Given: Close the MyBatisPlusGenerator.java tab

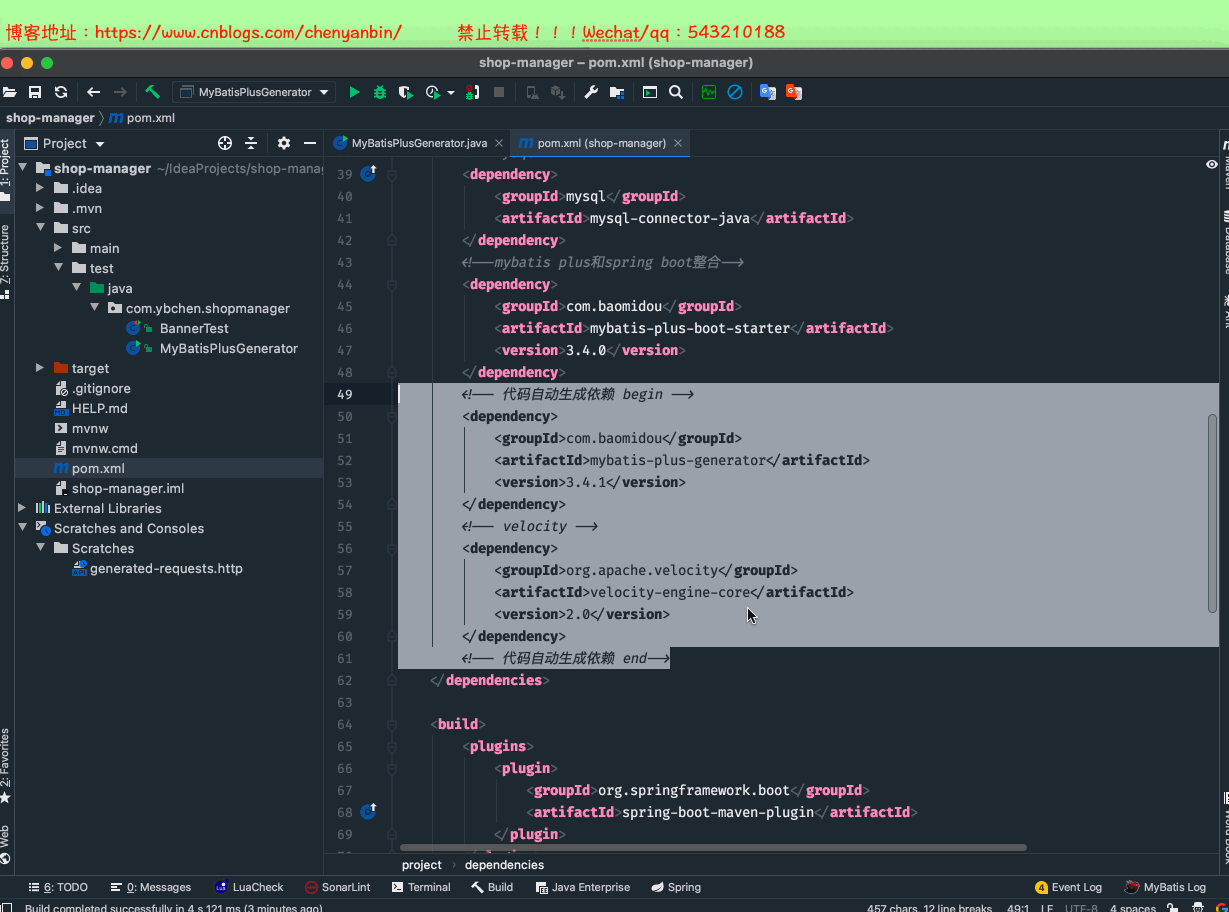Looking at the screenshot, I should tap(499, 143).
